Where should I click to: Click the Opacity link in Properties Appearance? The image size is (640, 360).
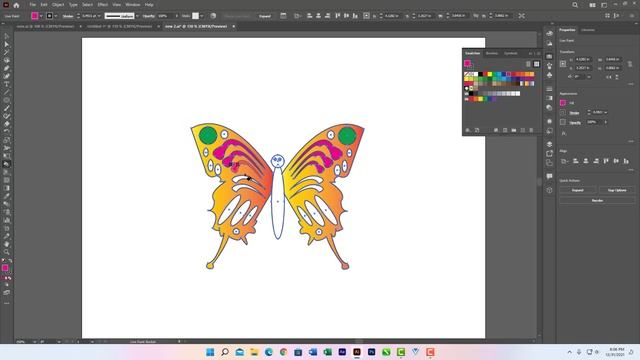[x=575, y=122]
